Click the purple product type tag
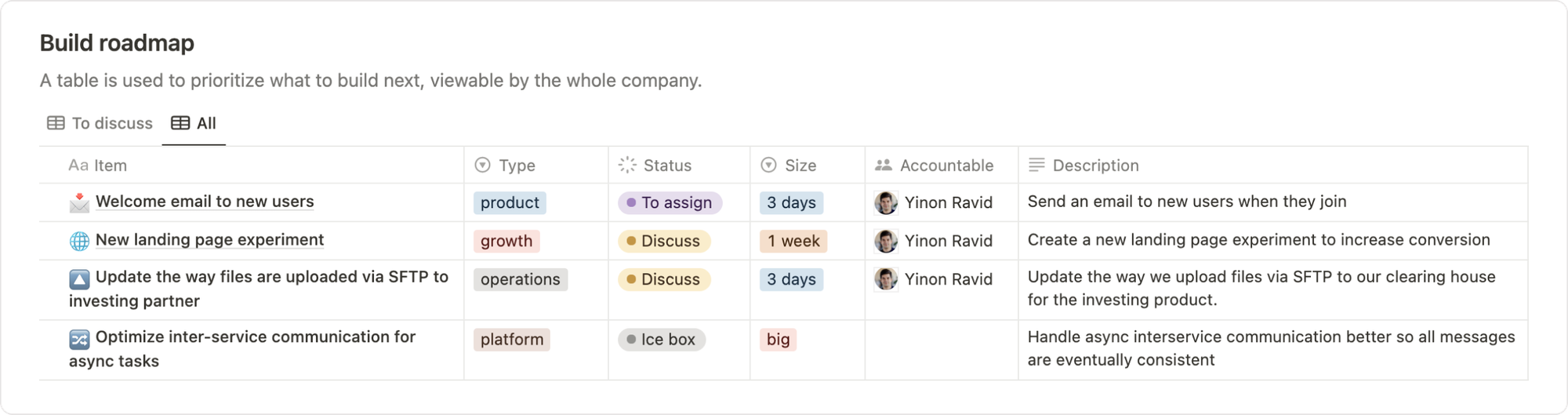Screen dimensions: 1568x415 pos(510,202)
